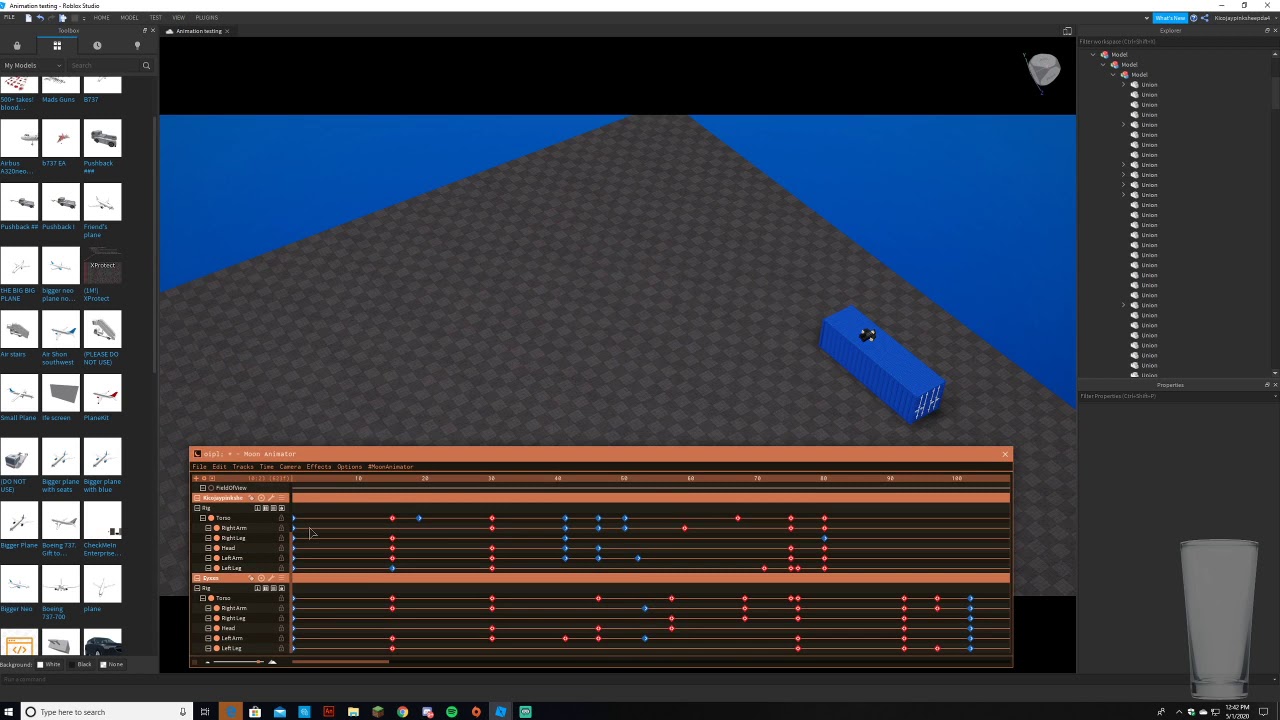Click the view orientation cube in viewport
This screenshot has height=720, width=1280.
tap(1043, 70)
